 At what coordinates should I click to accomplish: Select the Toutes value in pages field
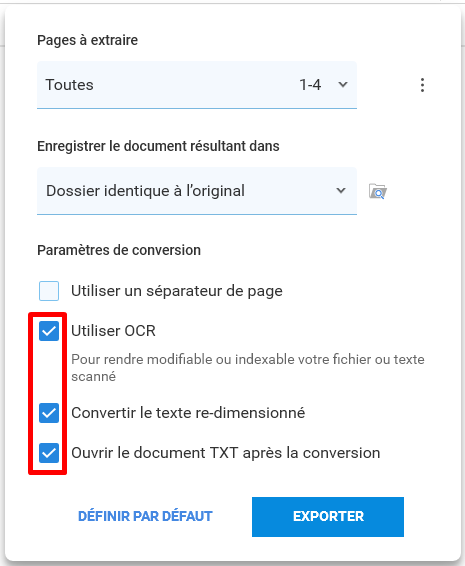click(x=69, y=85)
